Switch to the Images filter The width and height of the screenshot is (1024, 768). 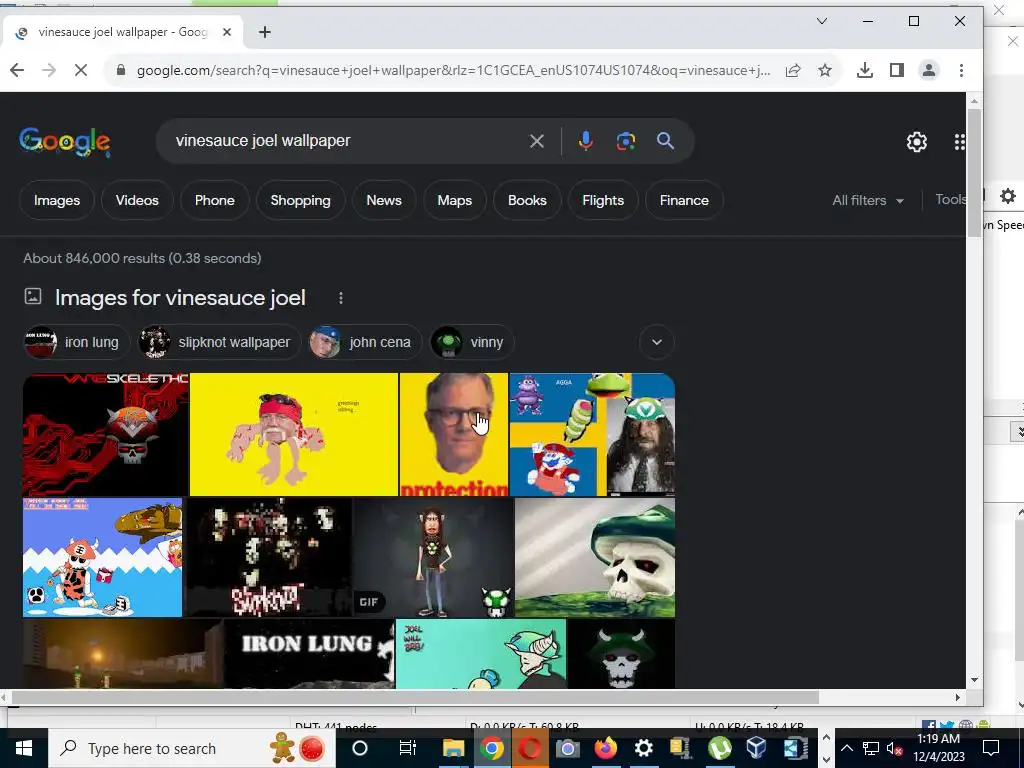point(57,200)
